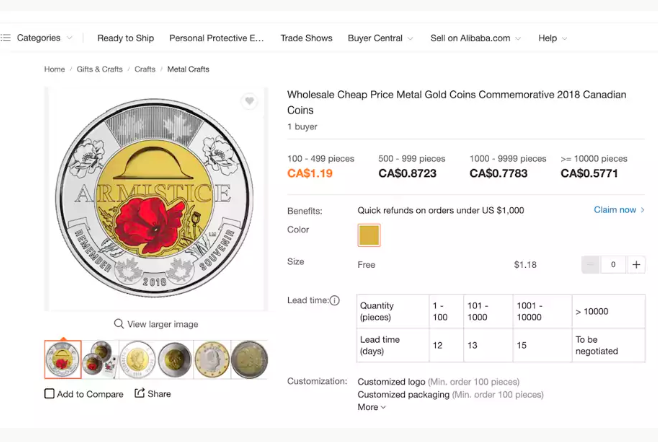Click the Claim now arrow icon

coord(642,210)
